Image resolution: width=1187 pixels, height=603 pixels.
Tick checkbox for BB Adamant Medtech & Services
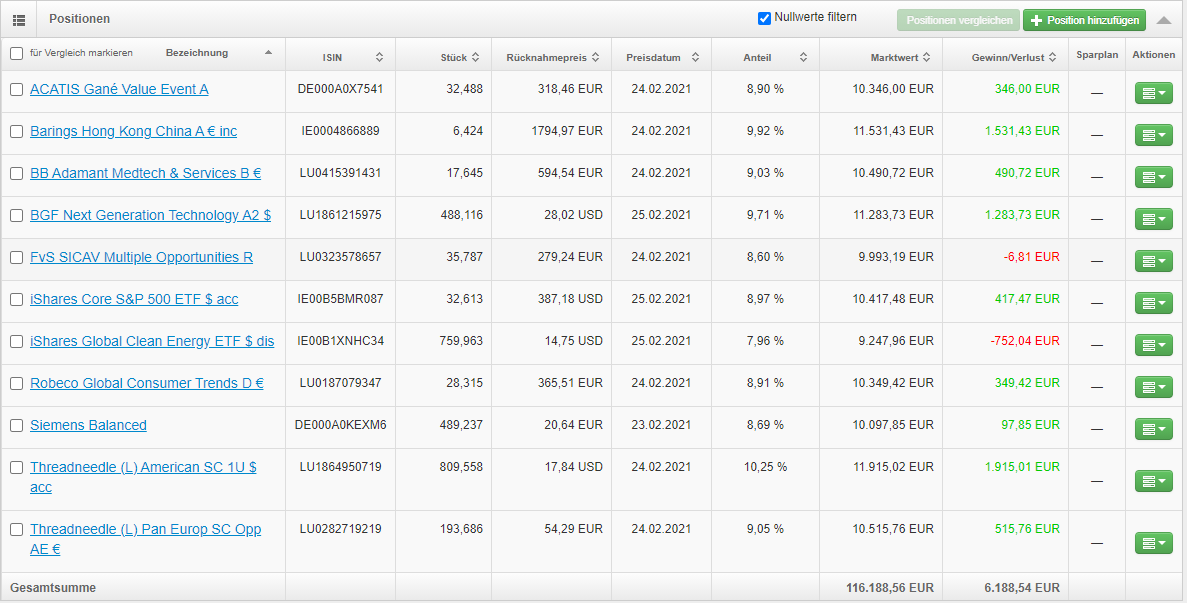17,173
